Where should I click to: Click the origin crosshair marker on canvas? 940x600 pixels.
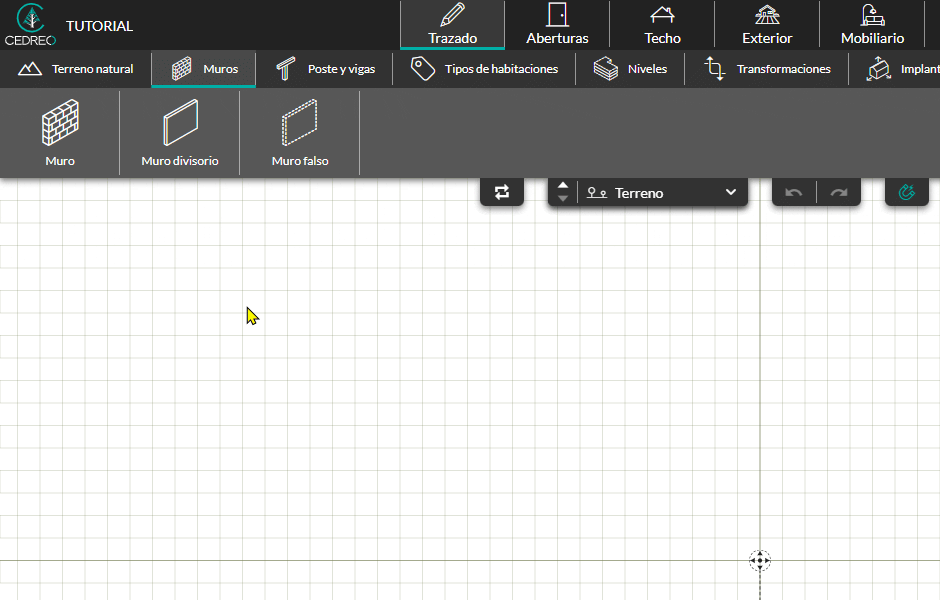point(760,560)
